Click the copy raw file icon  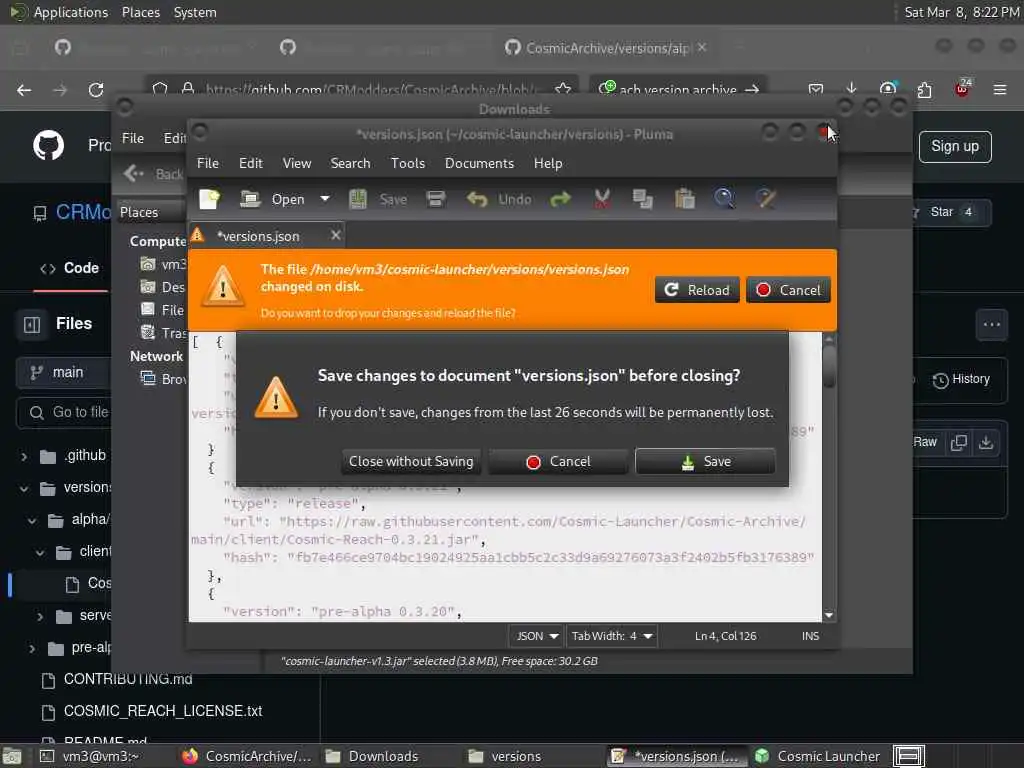pyautogui.click(x=959, y=442)
